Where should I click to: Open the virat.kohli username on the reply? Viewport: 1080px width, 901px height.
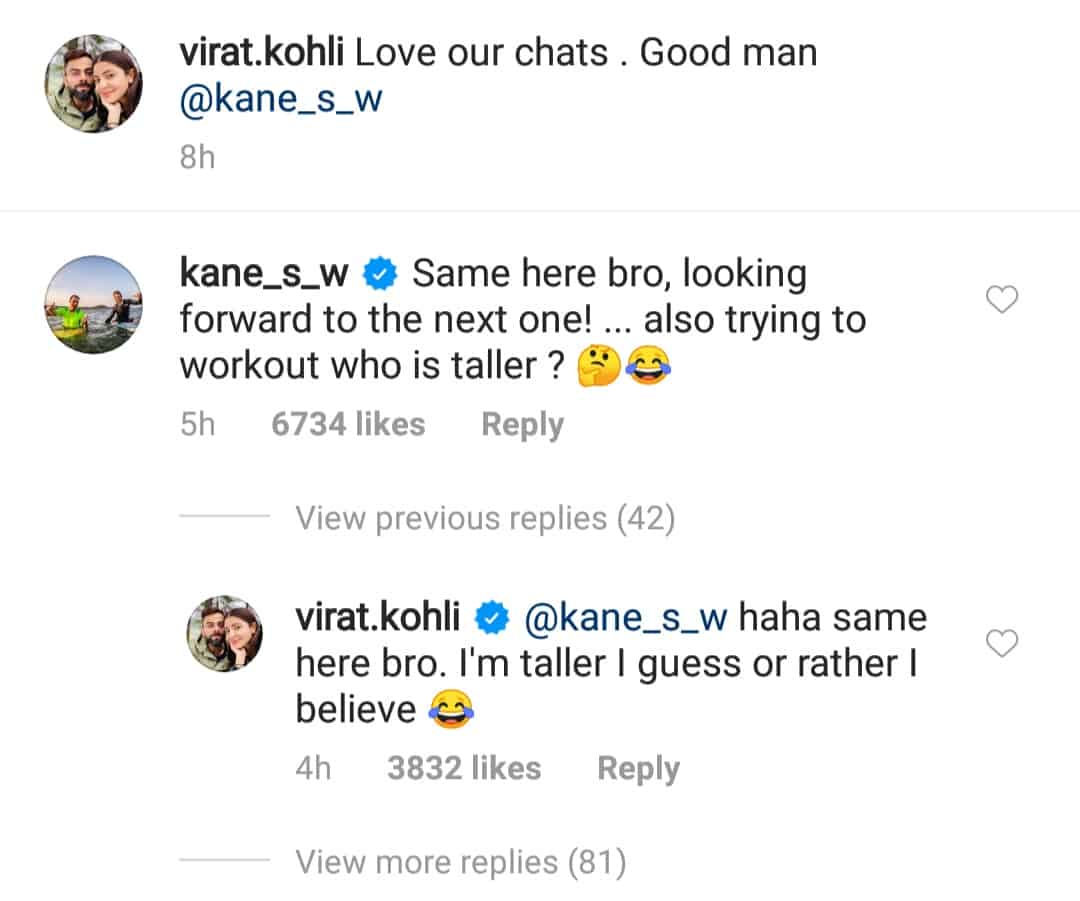point(378,618)
